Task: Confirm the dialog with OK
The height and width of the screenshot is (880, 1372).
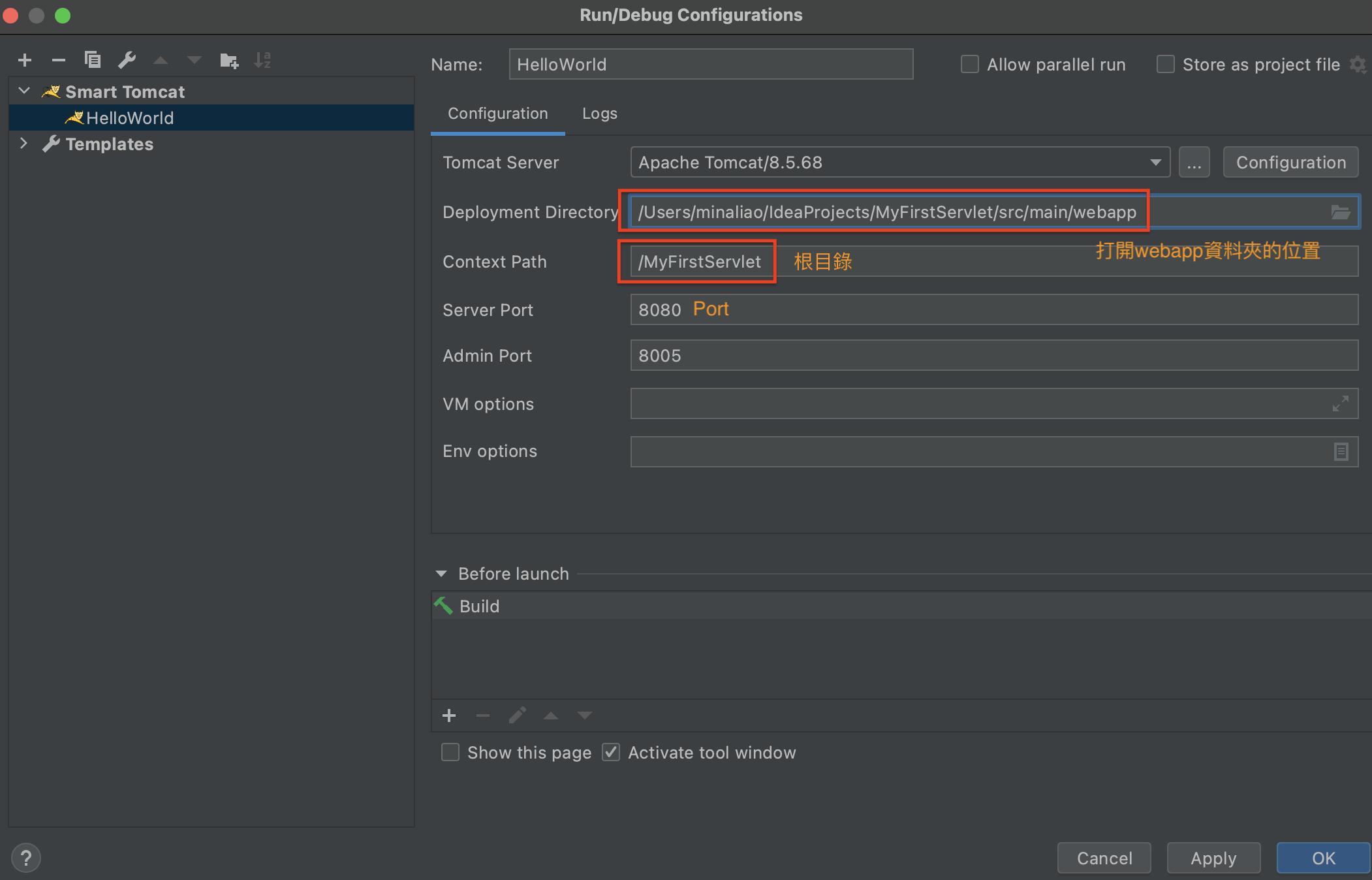Action: [x=1324, y=858]
